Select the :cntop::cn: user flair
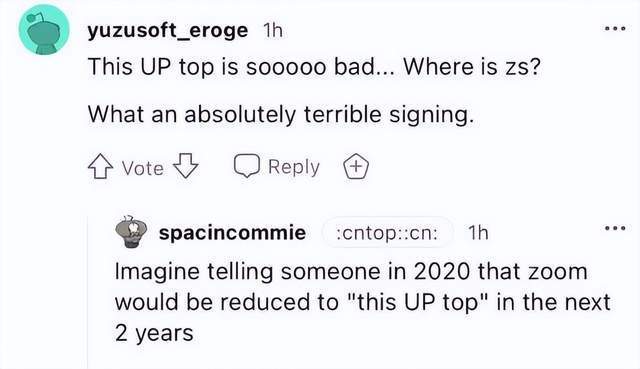 388,233
